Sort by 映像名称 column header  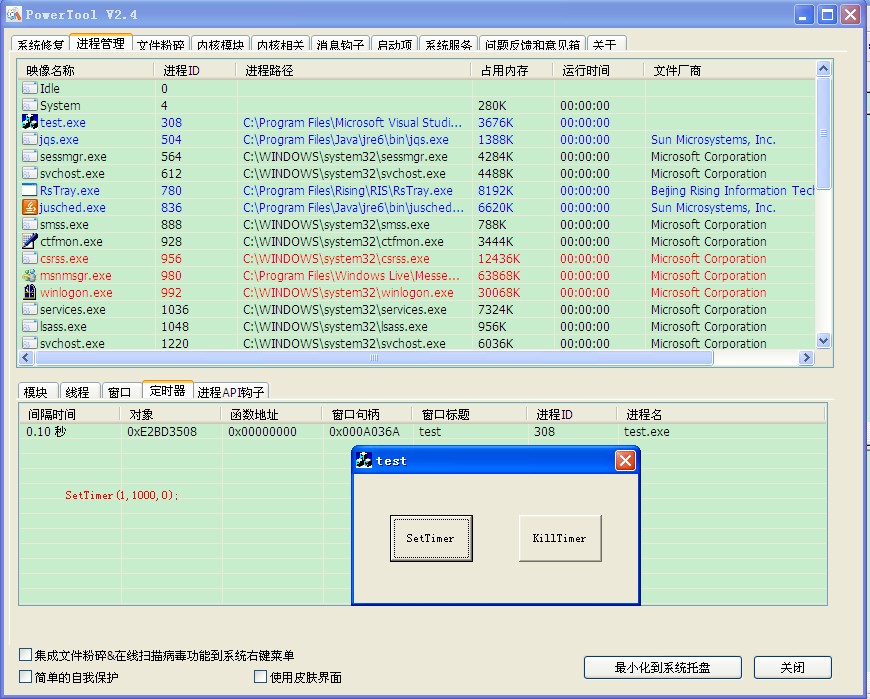click(86, 70)
